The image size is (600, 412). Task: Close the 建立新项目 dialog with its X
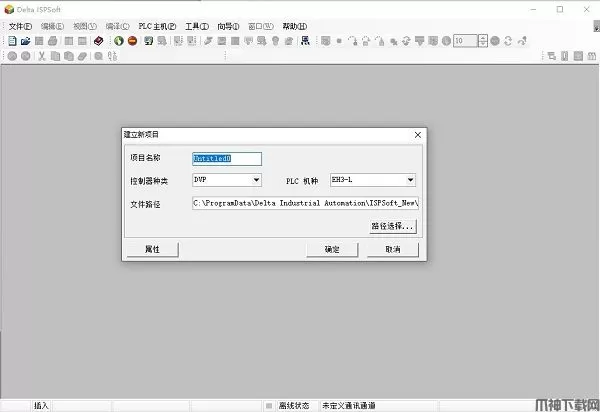coord(418,135)
